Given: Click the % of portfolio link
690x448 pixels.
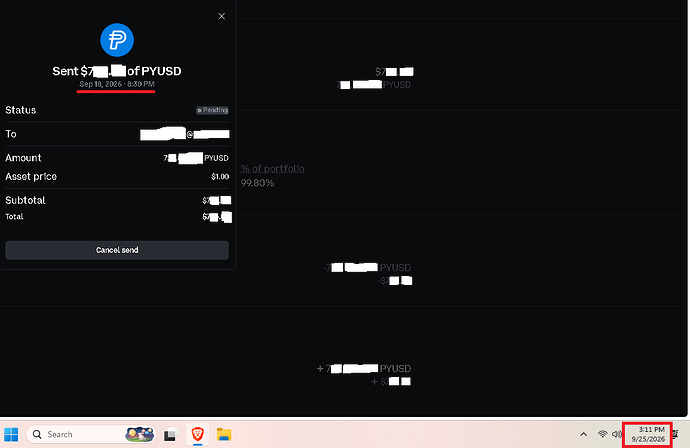Looking at the screenshot, I should point(272,169).
